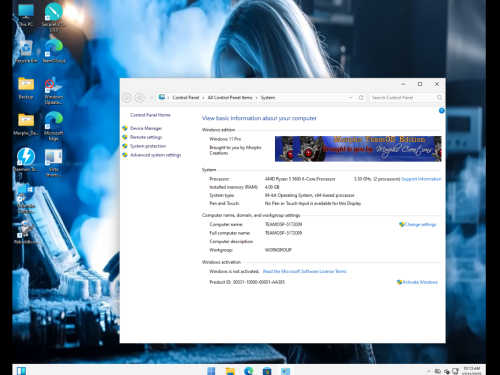Open Device Manager from the sidebar
The width and height of the screenshot is (500, 375).
(x=146, y=128)
